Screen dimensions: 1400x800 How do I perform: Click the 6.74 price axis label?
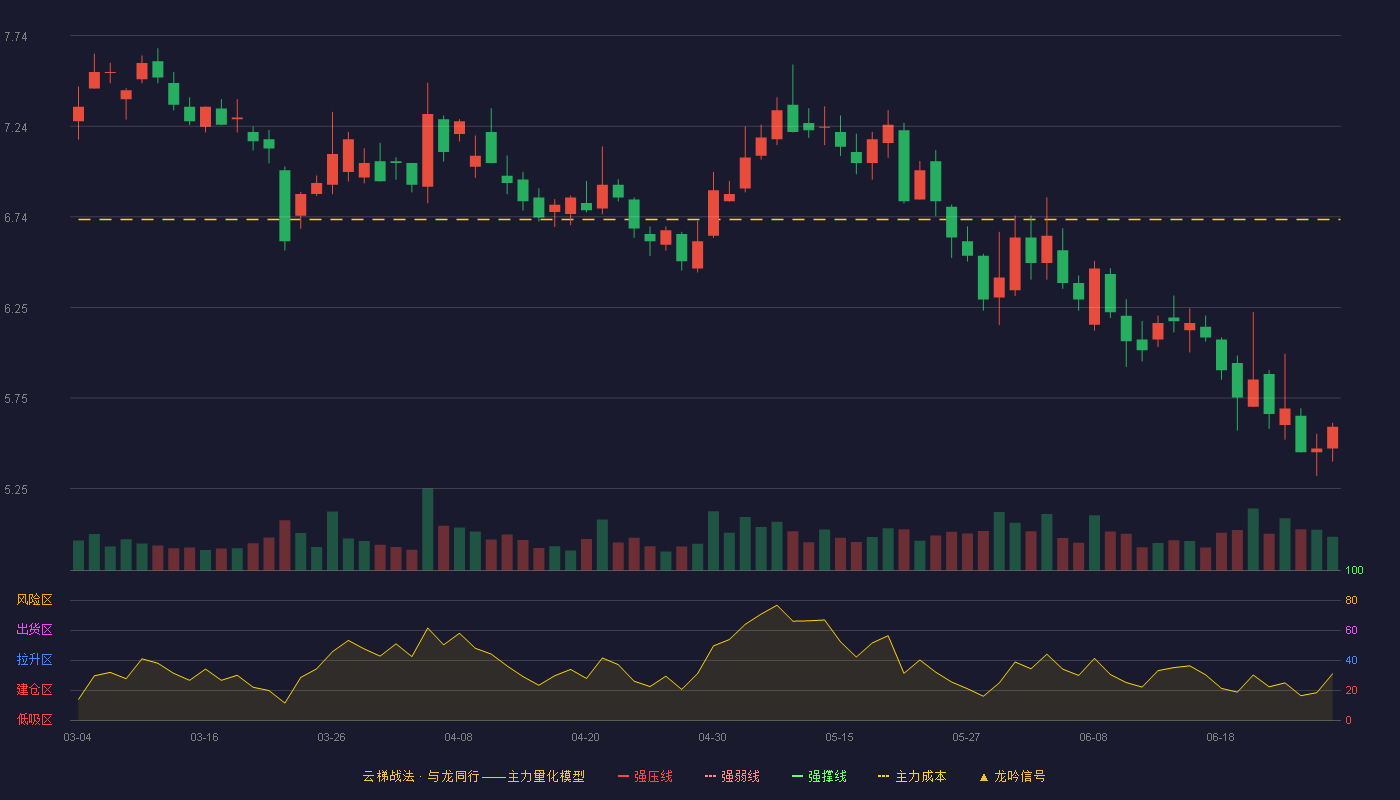(x=16, y=218)
